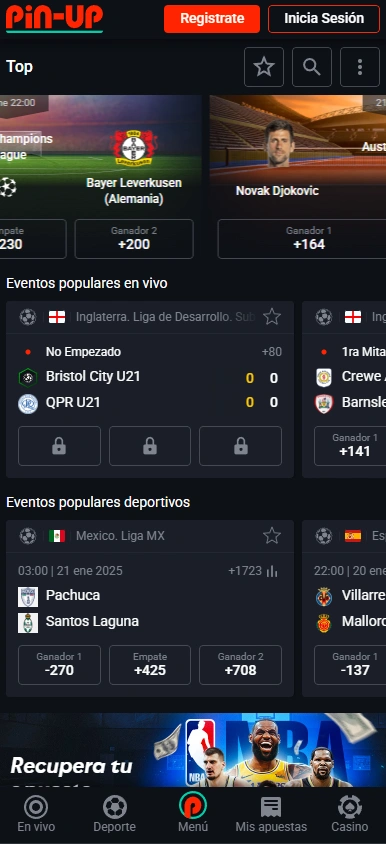This screenshot has height=844, width=386.
Task: Open the three-dot more options menu
Action: coord(360,67)
